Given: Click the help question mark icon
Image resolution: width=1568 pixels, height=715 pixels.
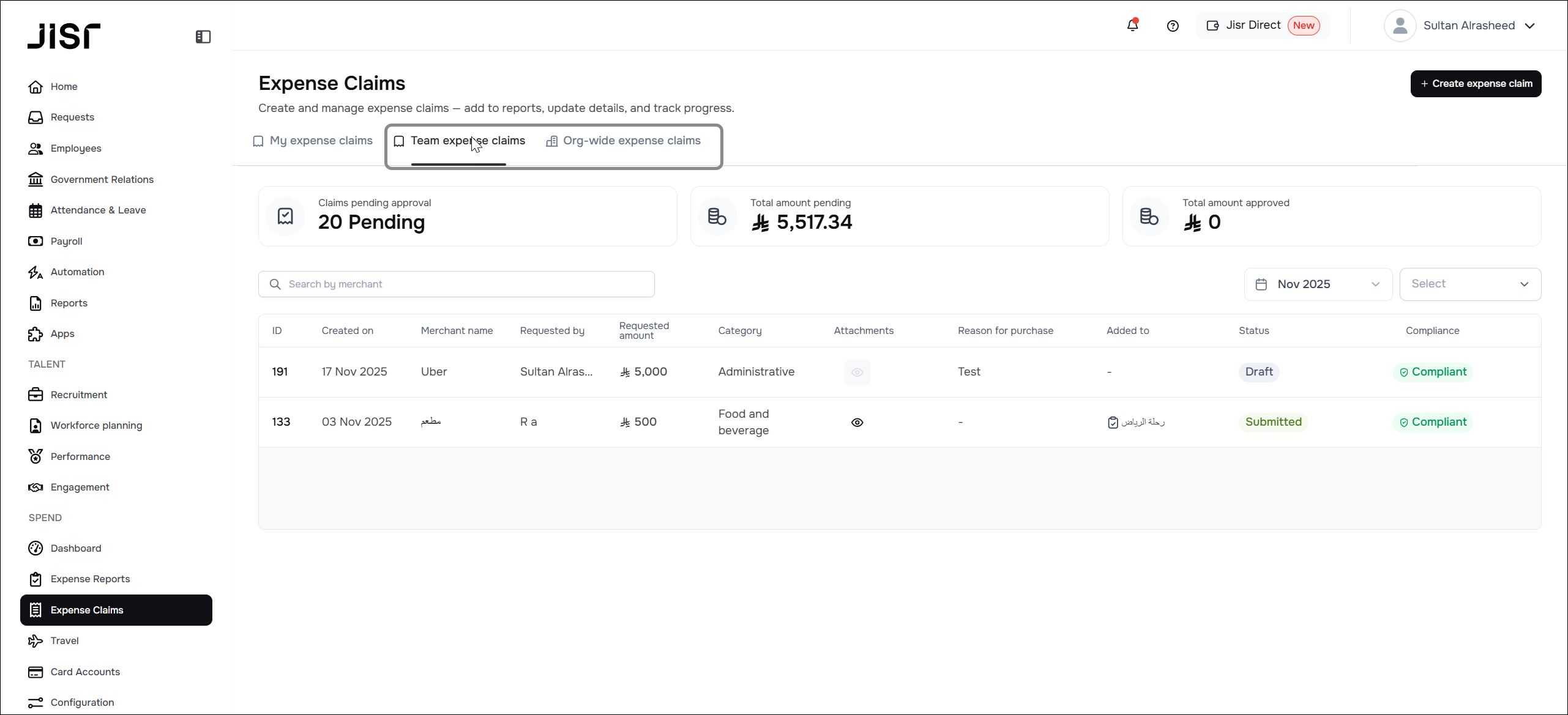Looking at the screenshot, I should point(1173,26).
